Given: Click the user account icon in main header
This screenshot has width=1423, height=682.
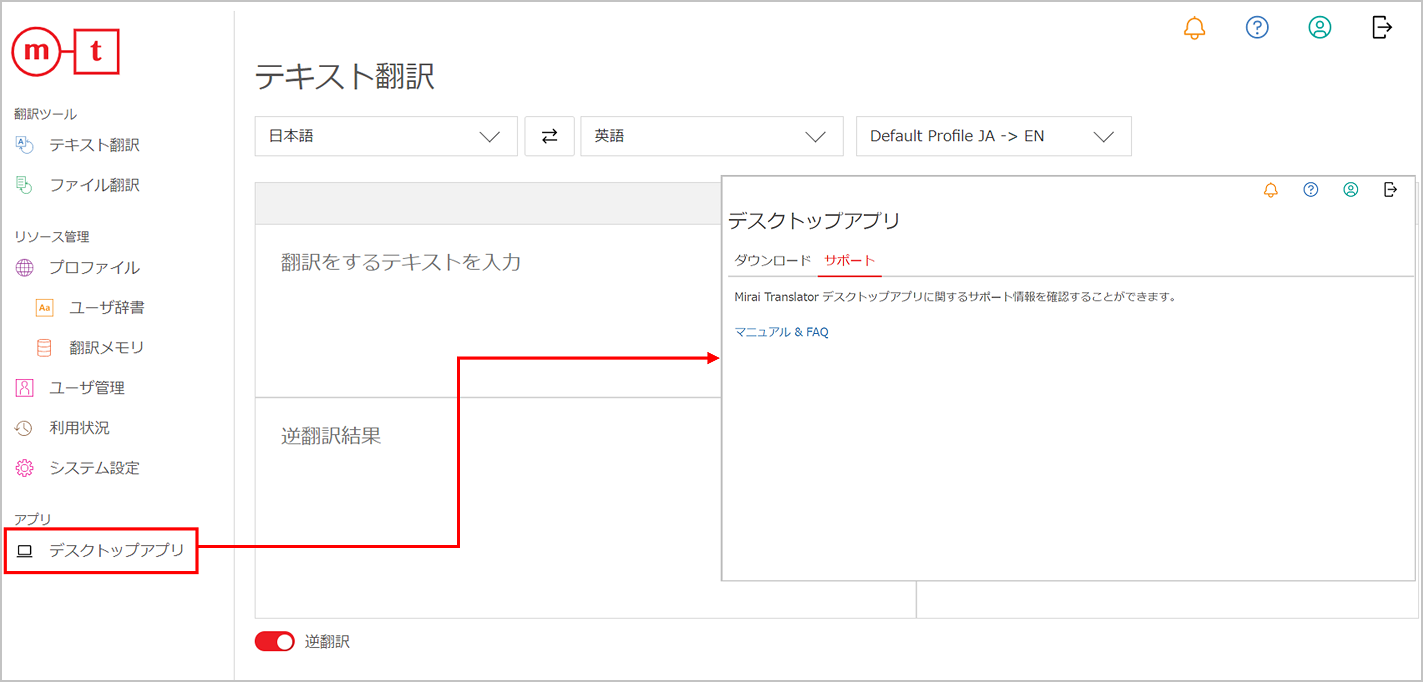Looking at the screenshot, I should [x=1320, y=28].
